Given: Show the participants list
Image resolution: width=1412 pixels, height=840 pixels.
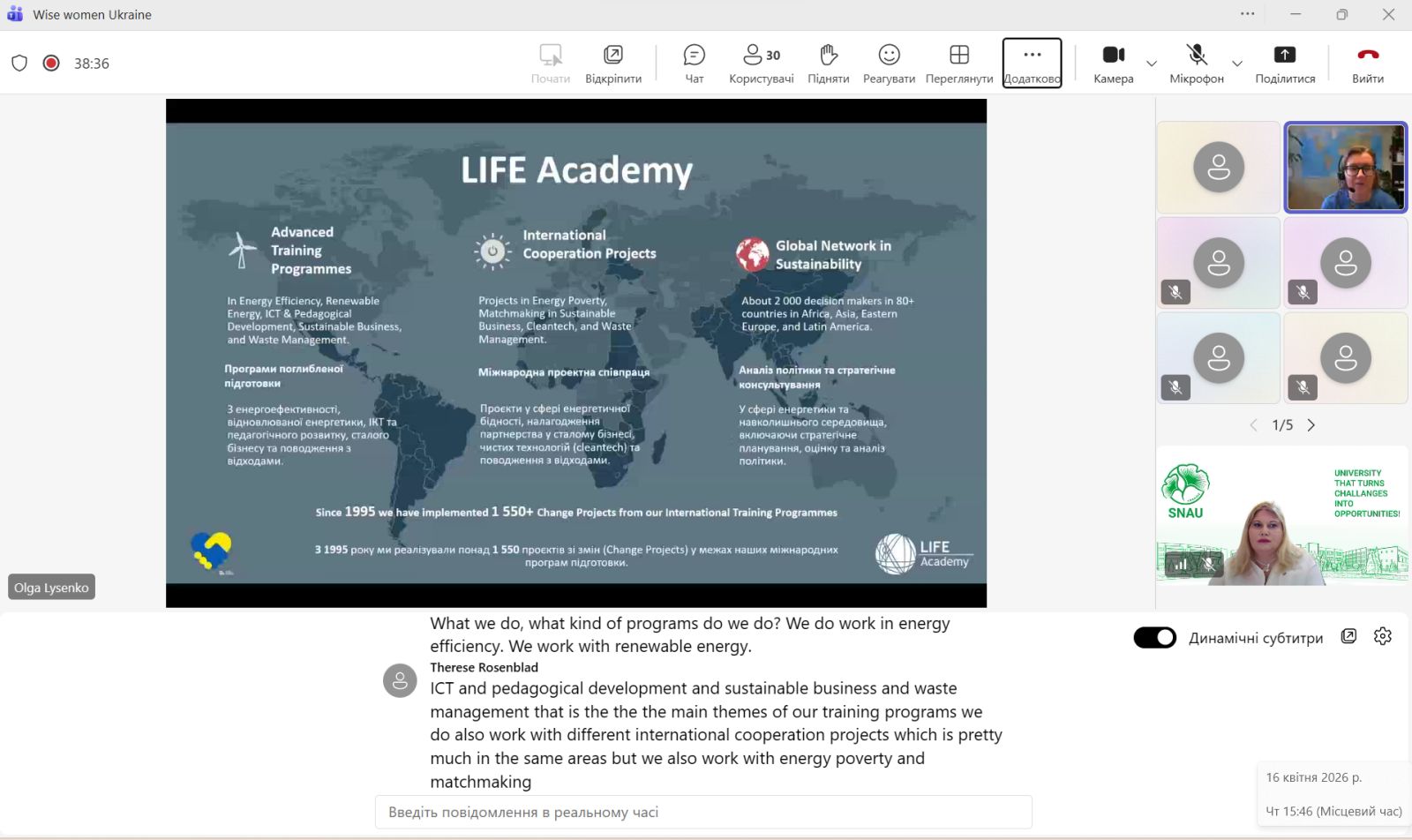Looking at the screenshot, I should click(x=761, y=63).
